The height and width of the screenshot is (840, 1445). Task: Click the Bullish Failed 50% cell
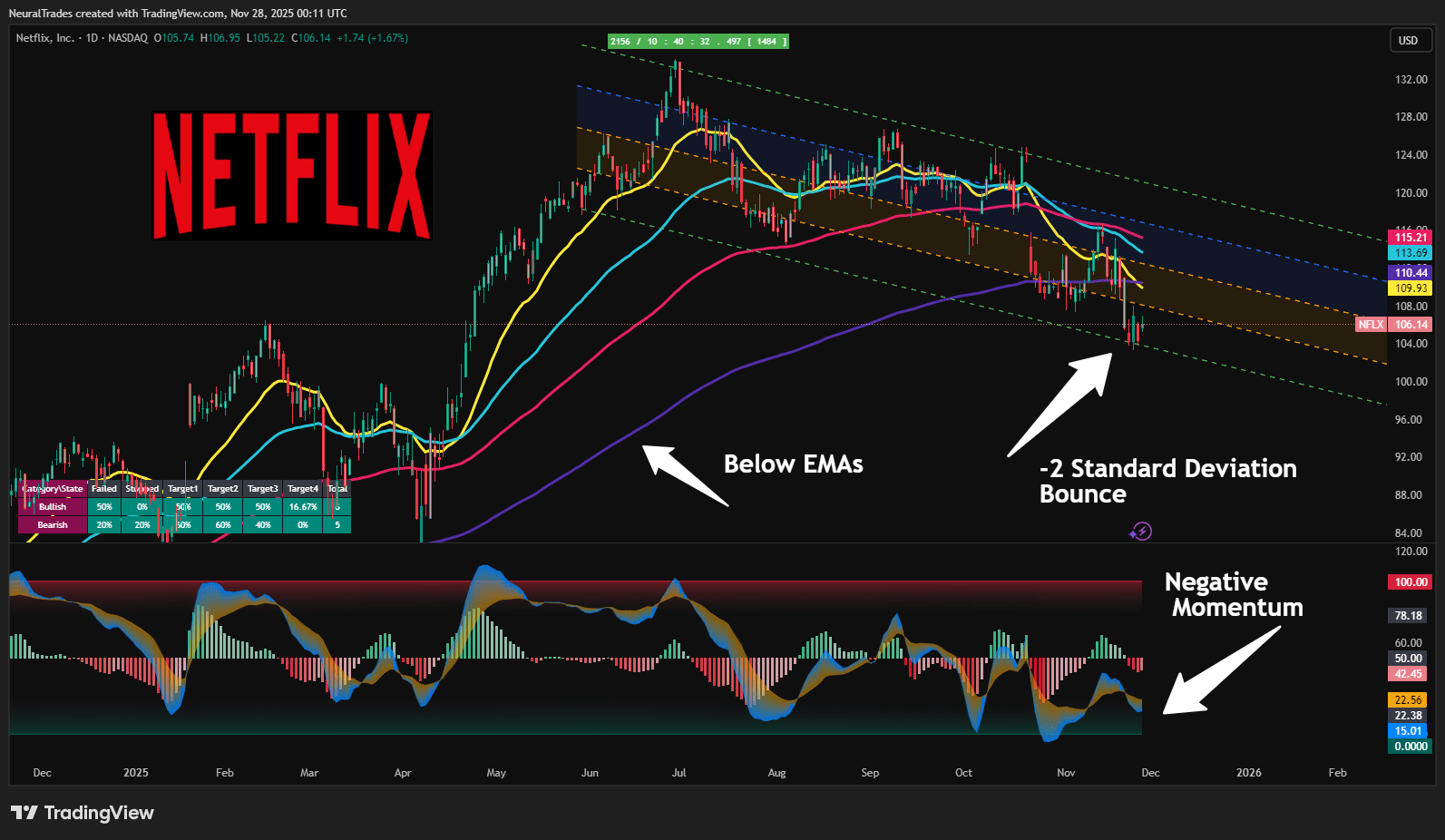coord(104,507)
